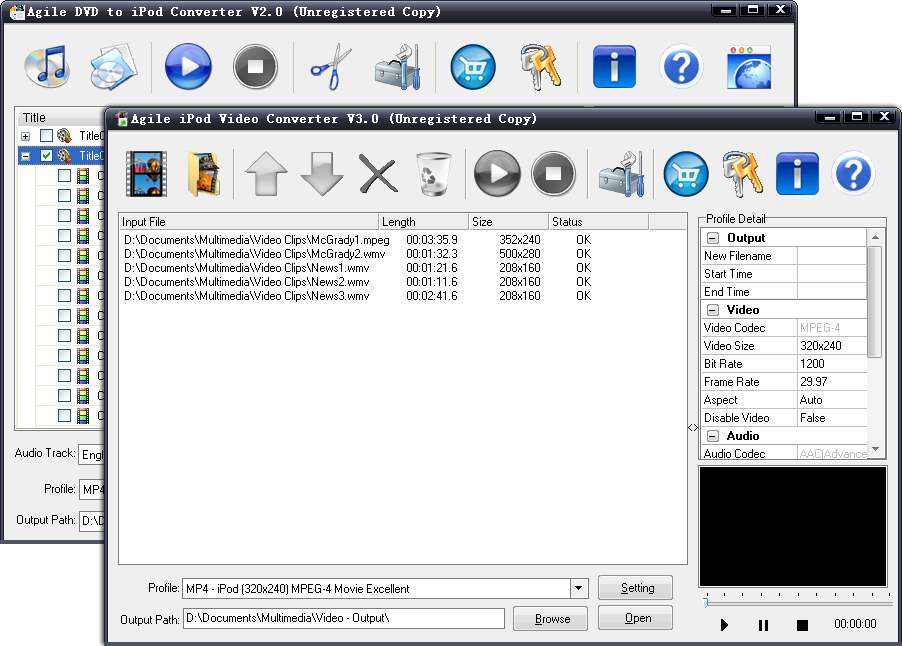Click stop button in DVD Converter toolbar
The image size is (902, 646).
(x=255, y=67)
